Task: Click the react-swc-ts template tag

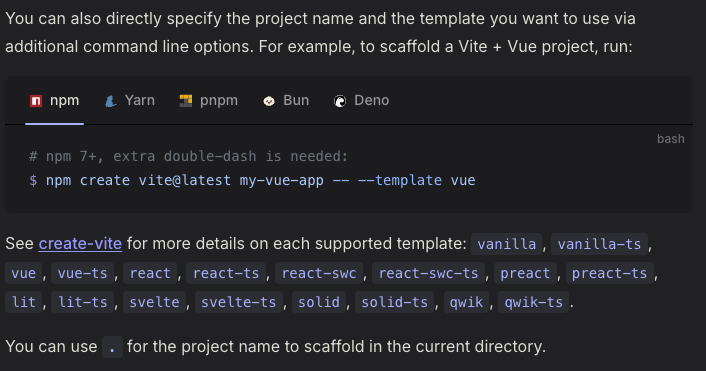Action: (428, 273)
